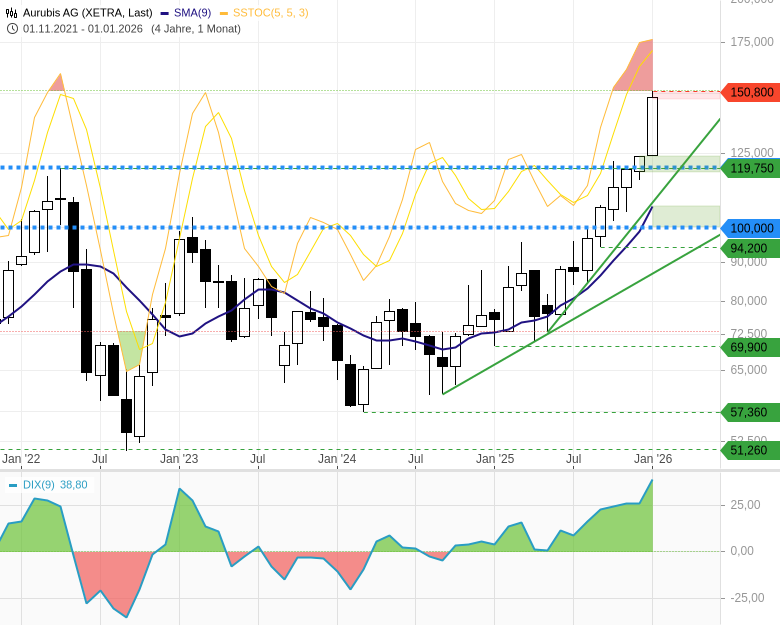Click the (4 Jahre, 1 Monat) period text
The height and width of the screenshot is (625, 780).
pyautogui.click(x=196, y=28)
